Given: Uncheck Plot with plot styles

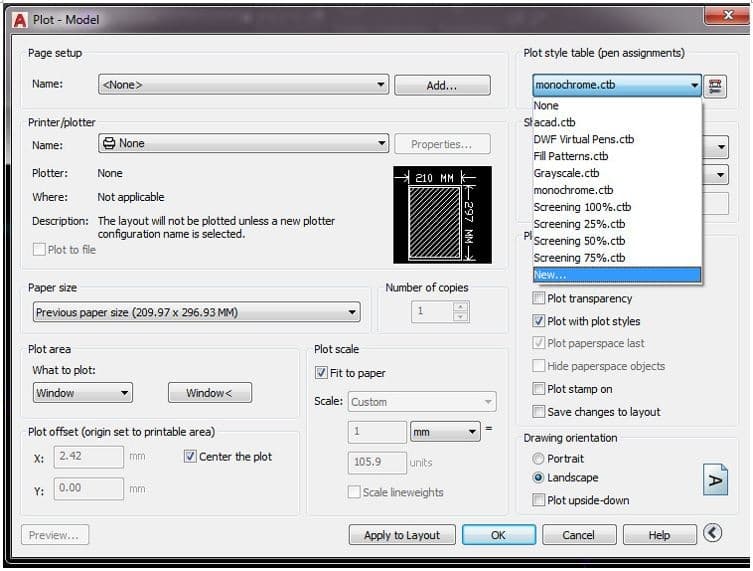Looking at the screenshot, I should (539, 321).
